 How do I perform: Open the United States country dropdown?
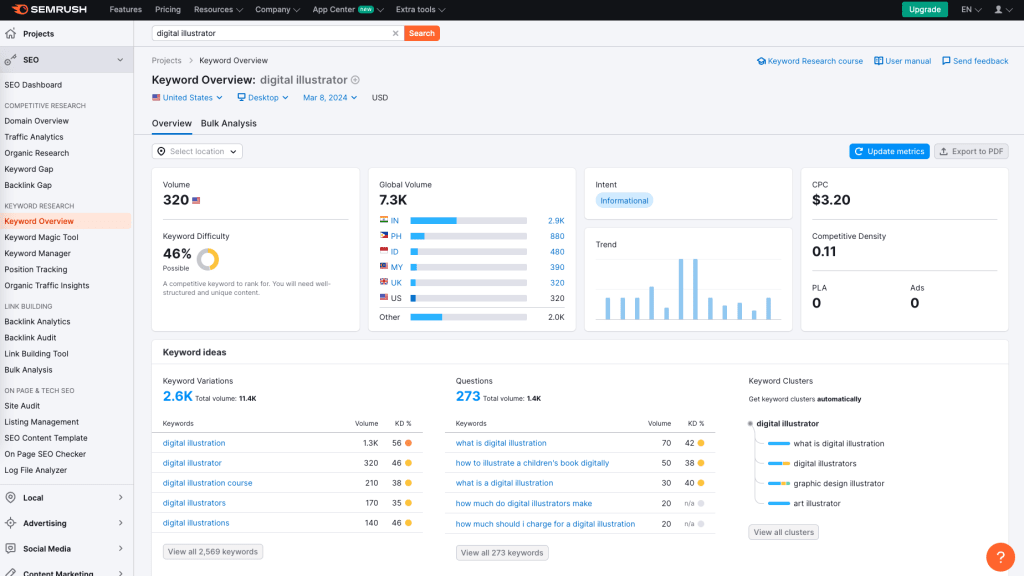point(187,97)
